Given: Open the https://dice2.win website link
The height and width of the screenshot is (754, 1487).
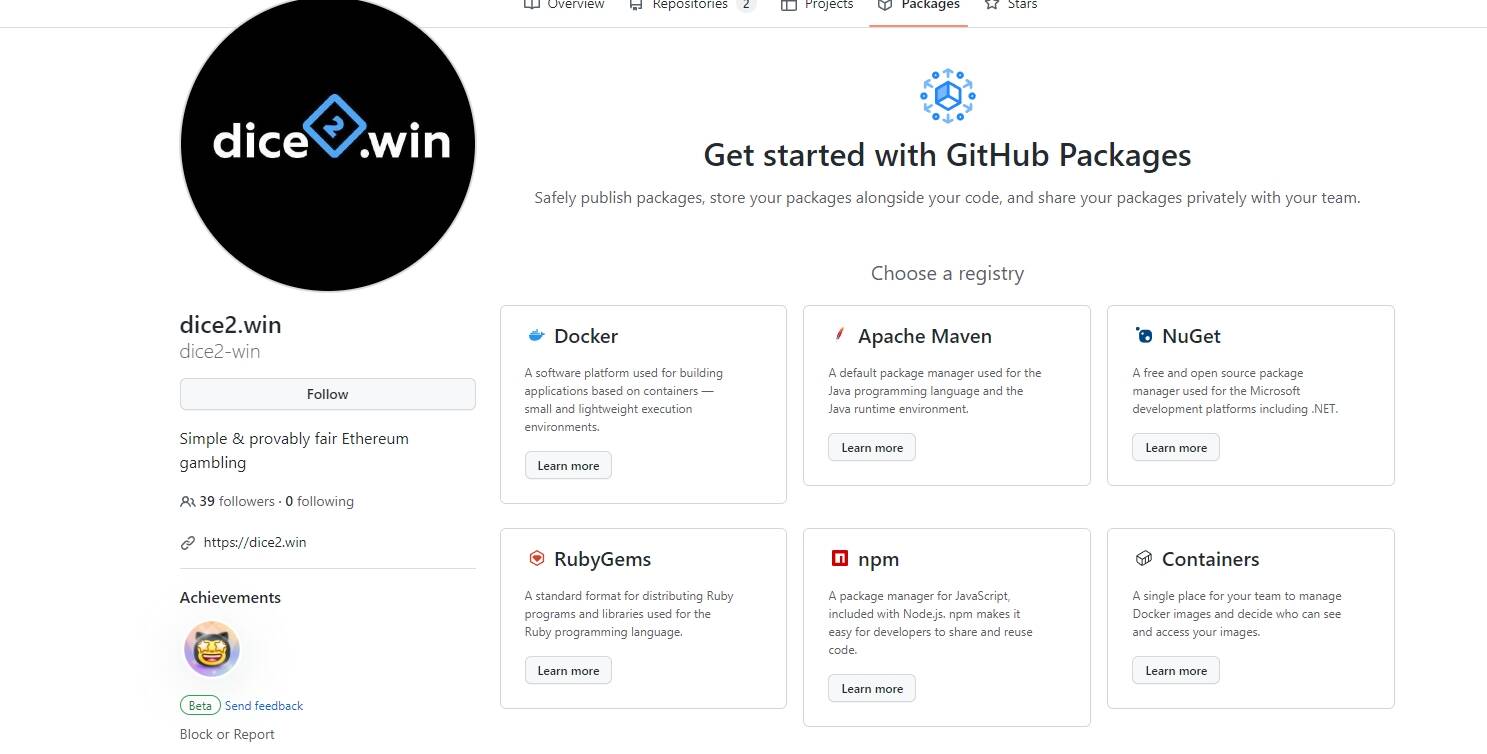Looking at the screenshot, I should pyautogui.click(x=255, y=542).
